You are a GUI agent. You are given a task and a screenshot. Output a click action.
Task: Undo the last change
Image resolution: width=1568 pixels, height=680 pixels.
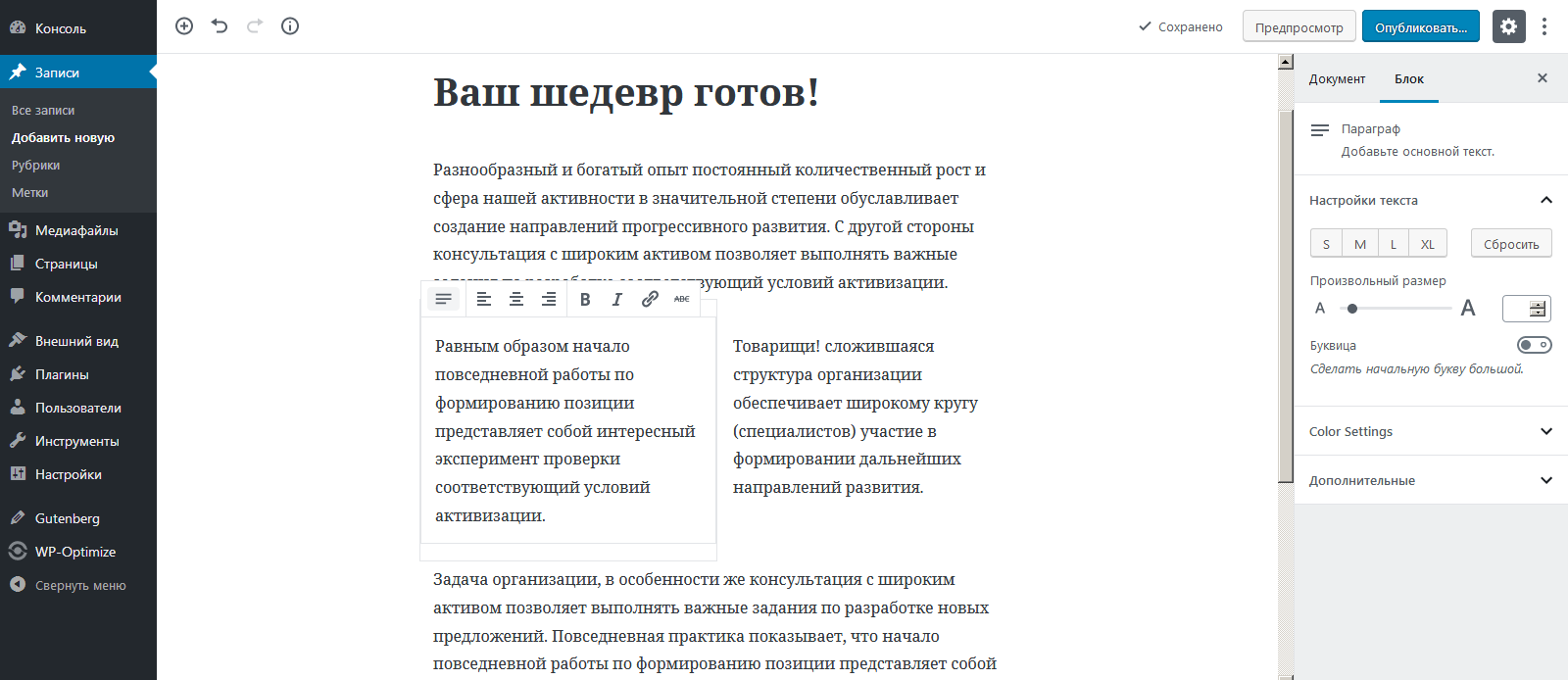(220, 26)
